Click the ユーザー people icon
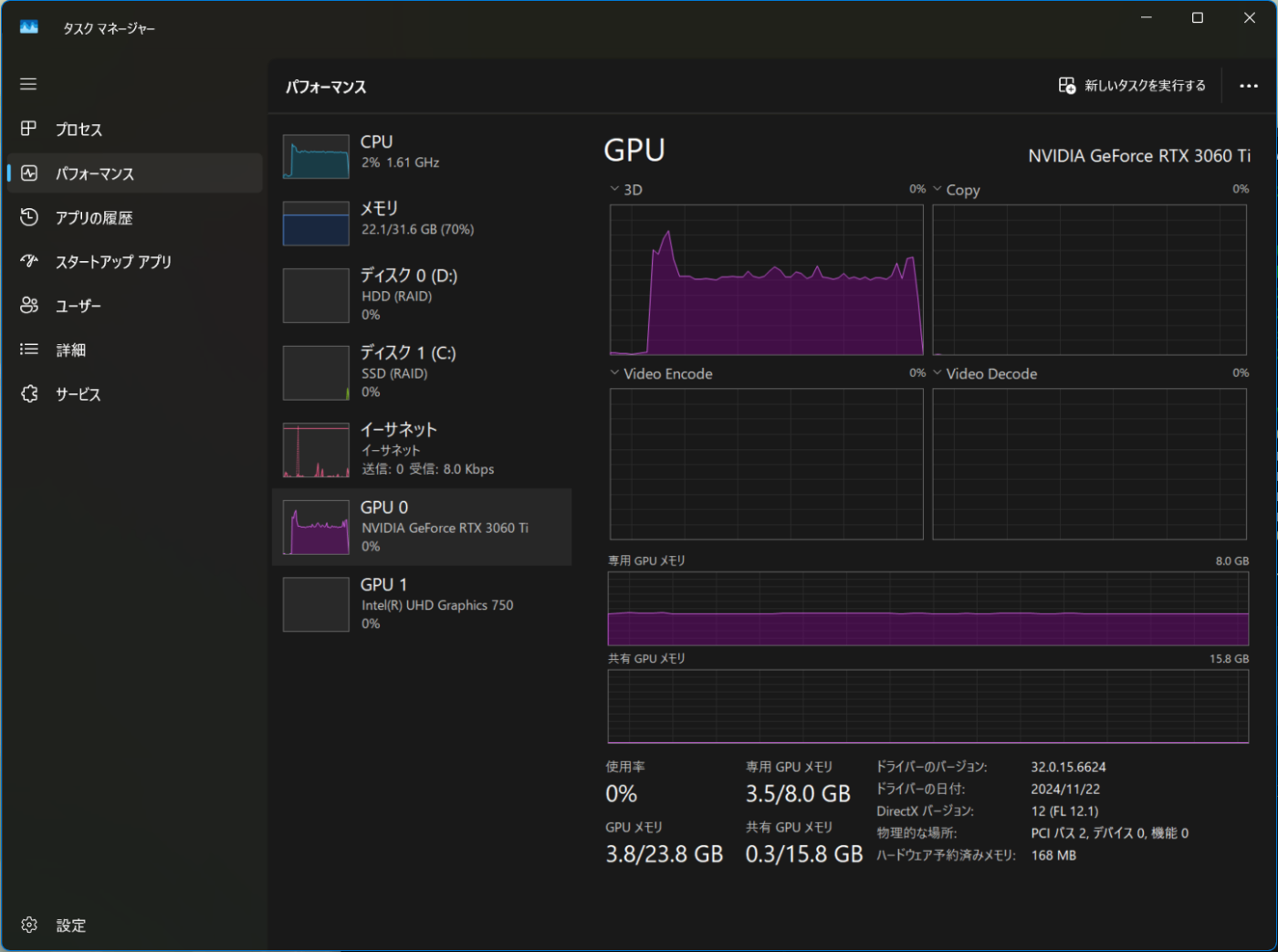This screenshot has width=1278, height=952. click(29, 306)
